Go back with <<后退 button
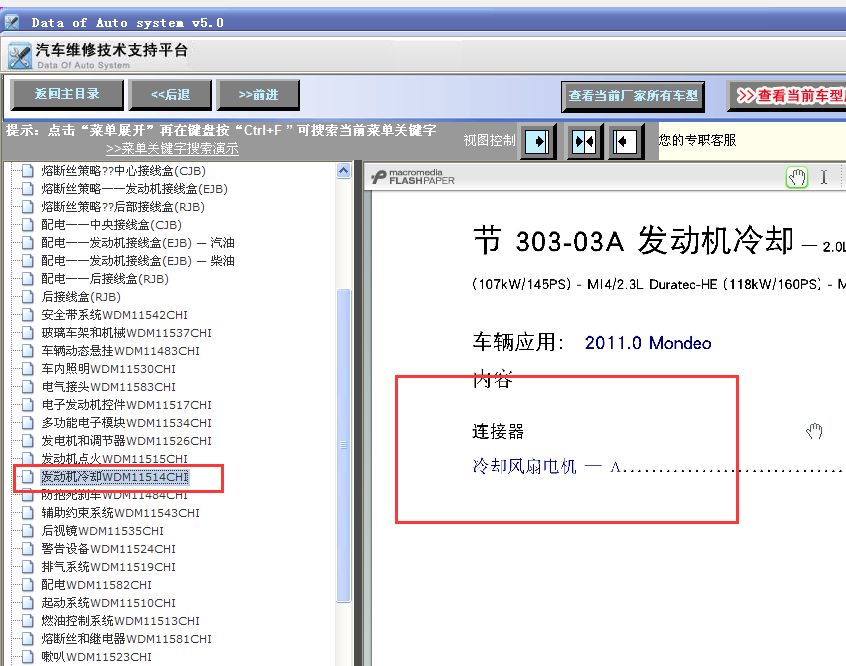 click(x=170, y=94)
